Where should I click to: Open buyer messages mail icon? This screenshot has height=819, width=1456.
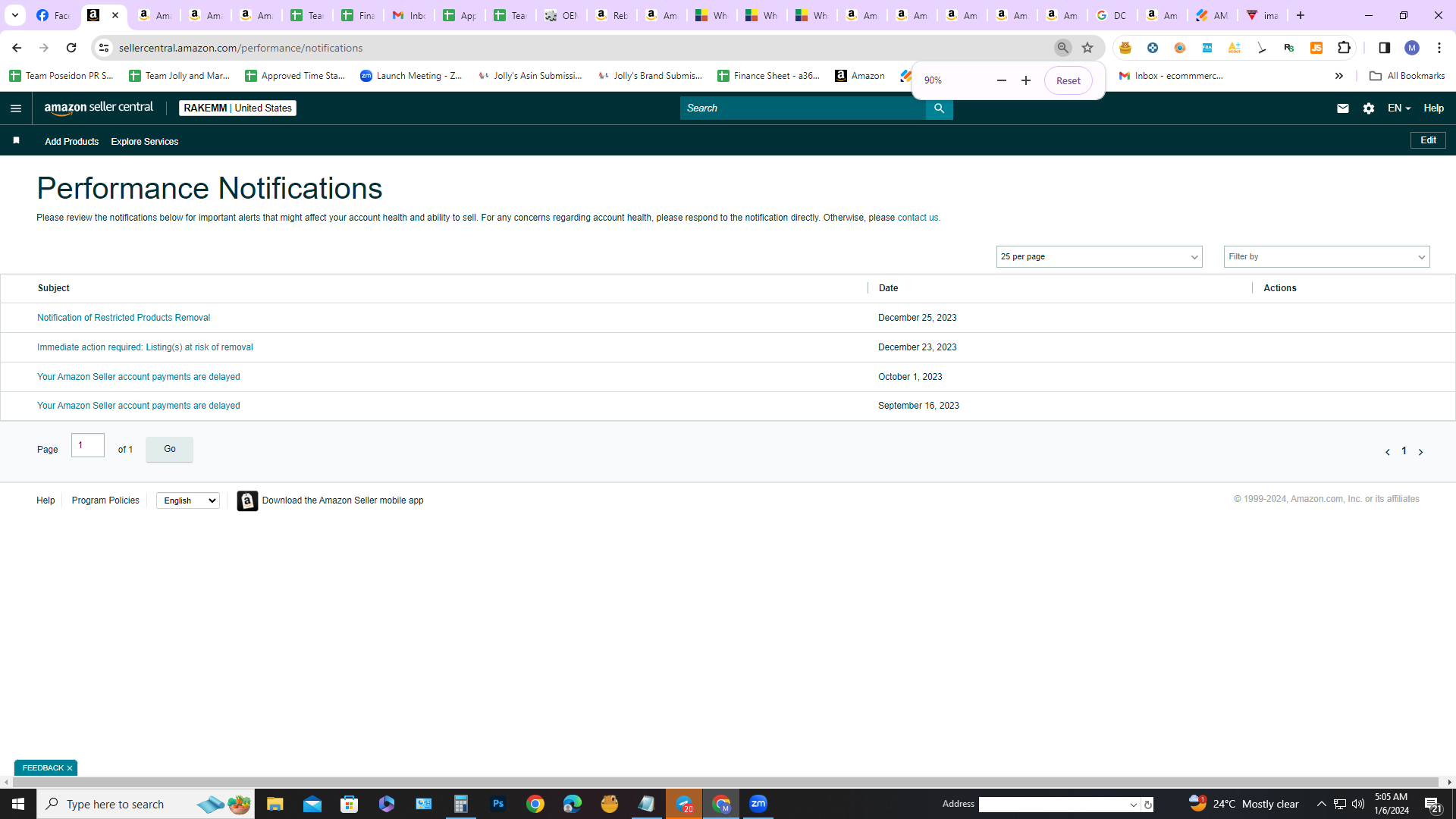(1342, 108)
